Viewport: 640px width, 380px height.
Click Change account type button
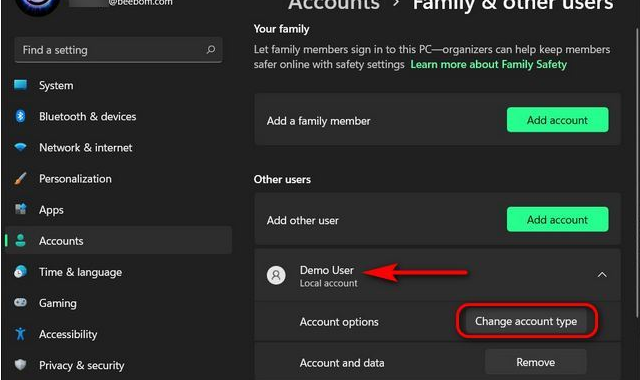pos(526,321)
